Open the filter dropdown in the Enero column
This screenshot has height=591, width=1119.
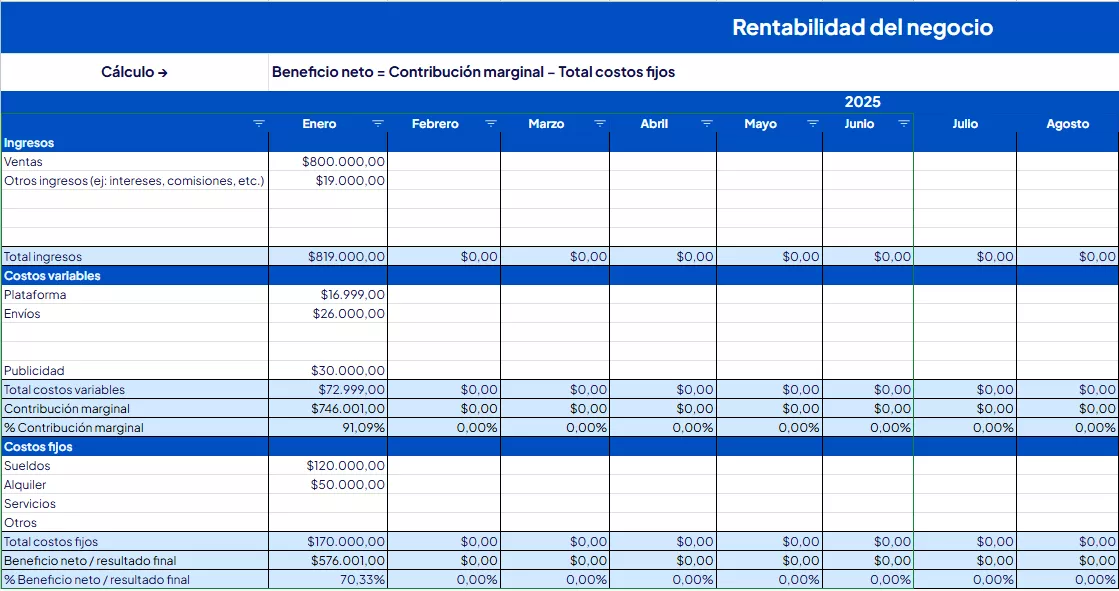point(378,123)
